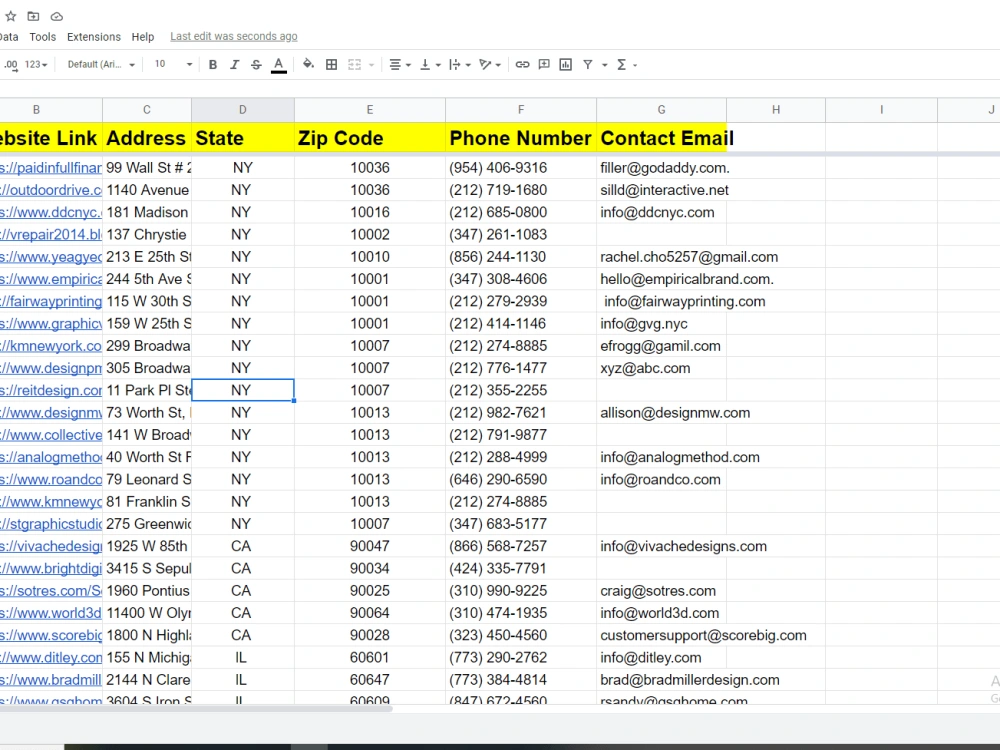Click the insert comment icon
The width and height of the screenshot is (1000, 750).
click(x=544, y=64)
